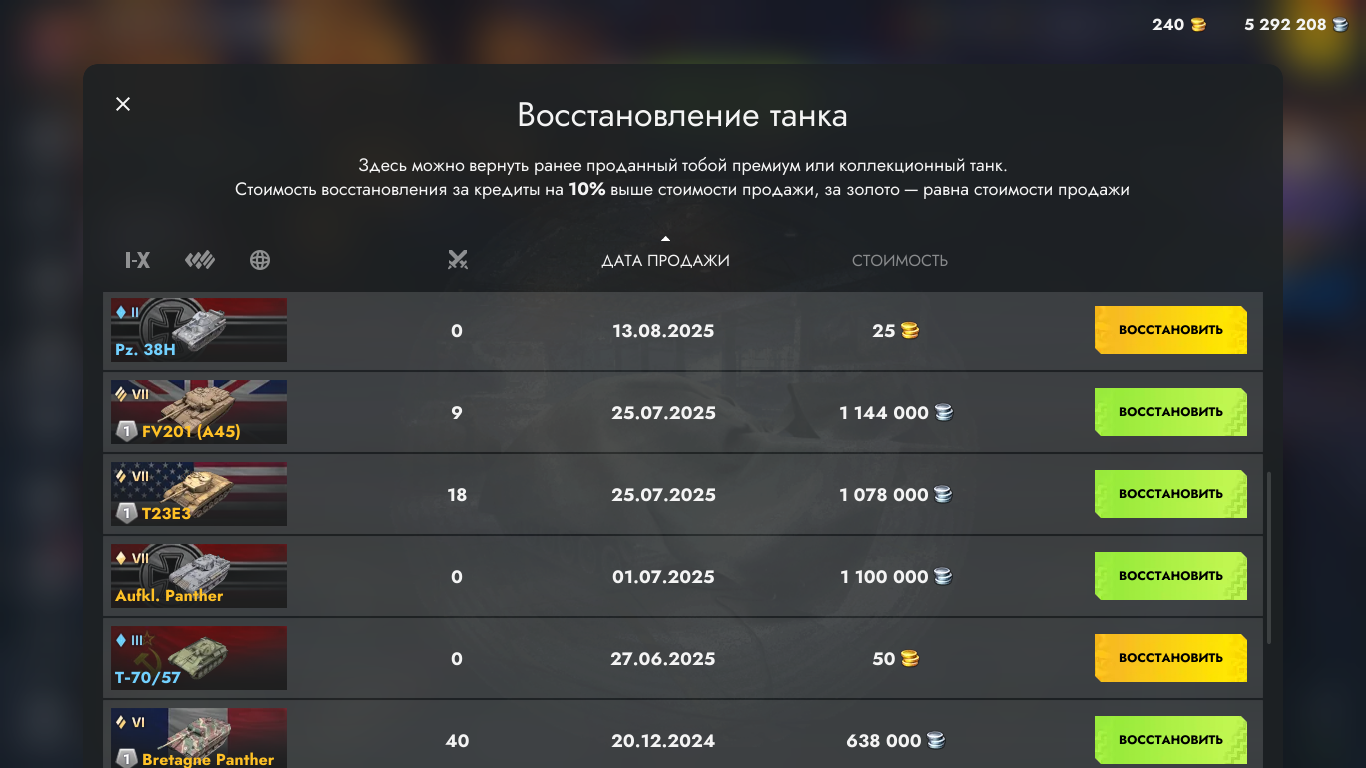This screenshot has height=768, width=1366.
Task: Sort list by СТОИМОСТЬ column
Action: (x=899, y=261)
